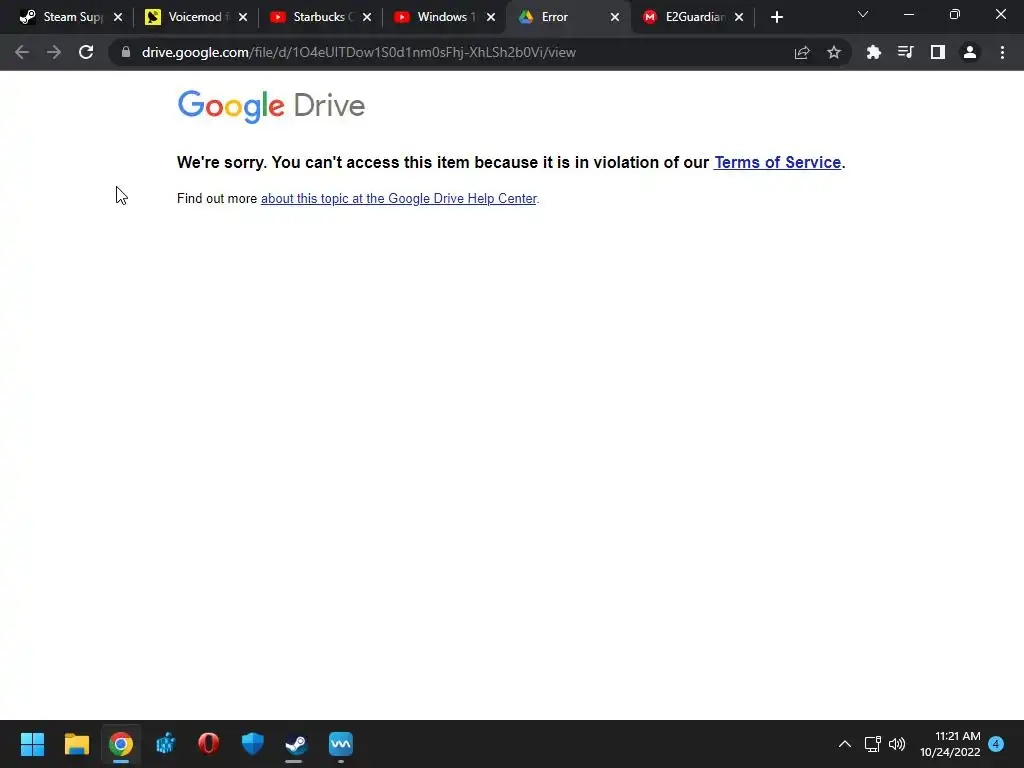1024x768 pixels.
Task: Open the clock showing 11:21 AM
Action: point(950,744)
